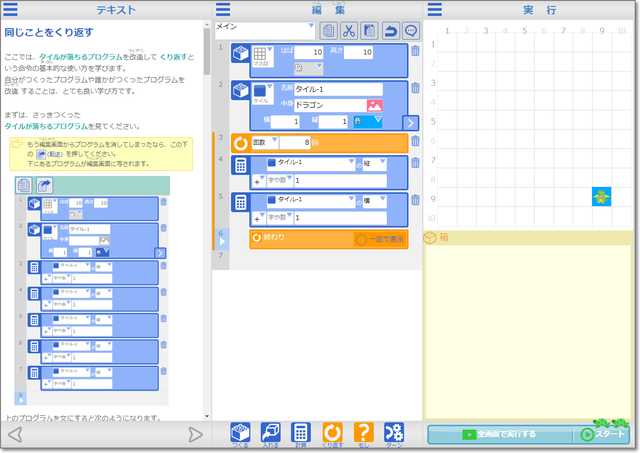Open the hamburger menu in テキスト panel
640x453 pixels.
(10, 9)
